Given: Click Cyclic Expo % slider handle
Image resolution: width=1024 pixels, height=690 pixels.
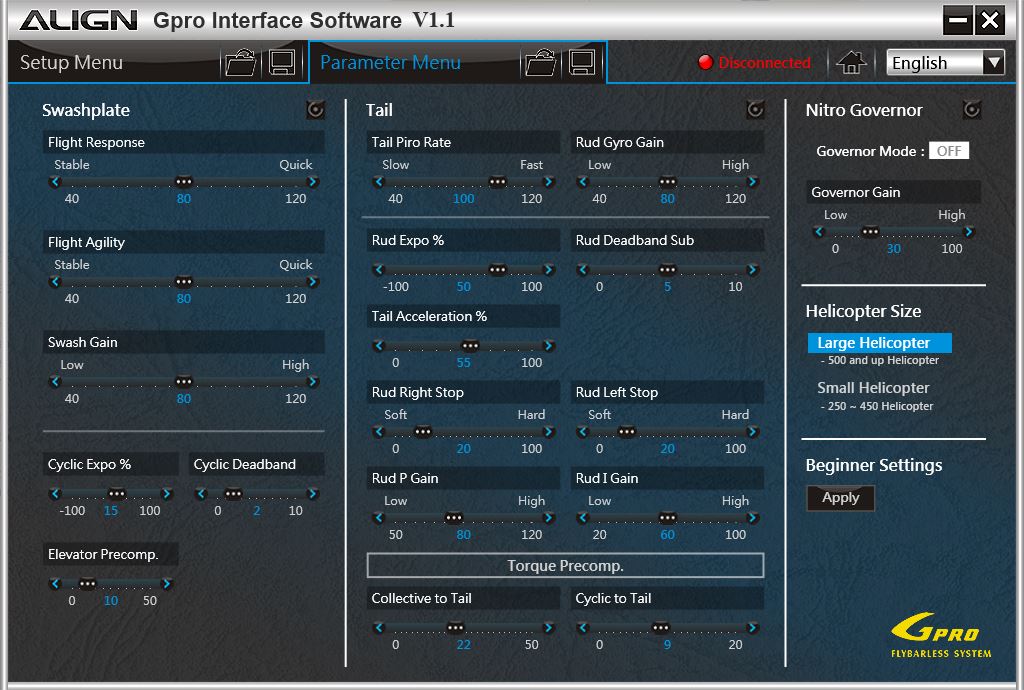Looking at the screenshot, I should 117,494.
